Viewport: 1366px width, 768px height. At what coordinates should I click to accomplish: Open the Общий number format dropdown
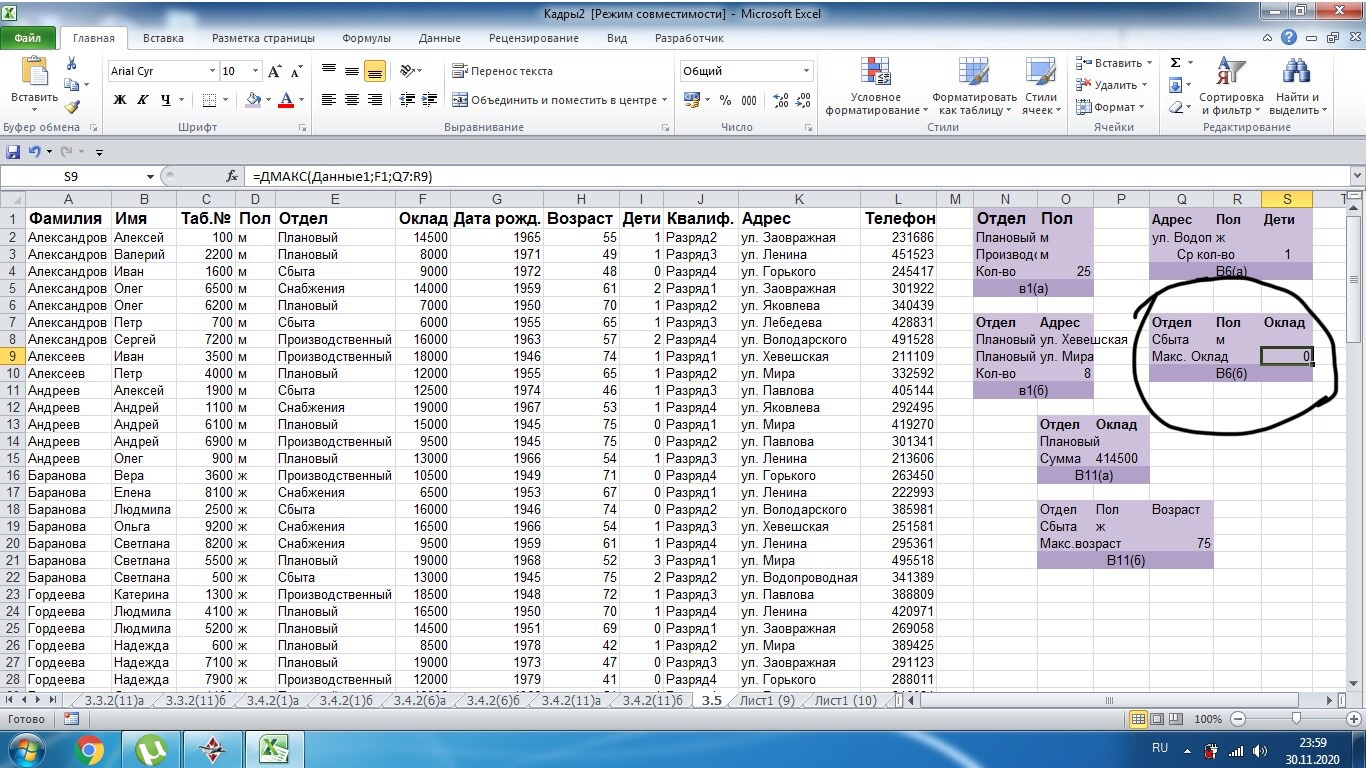[x=806, y=71]
